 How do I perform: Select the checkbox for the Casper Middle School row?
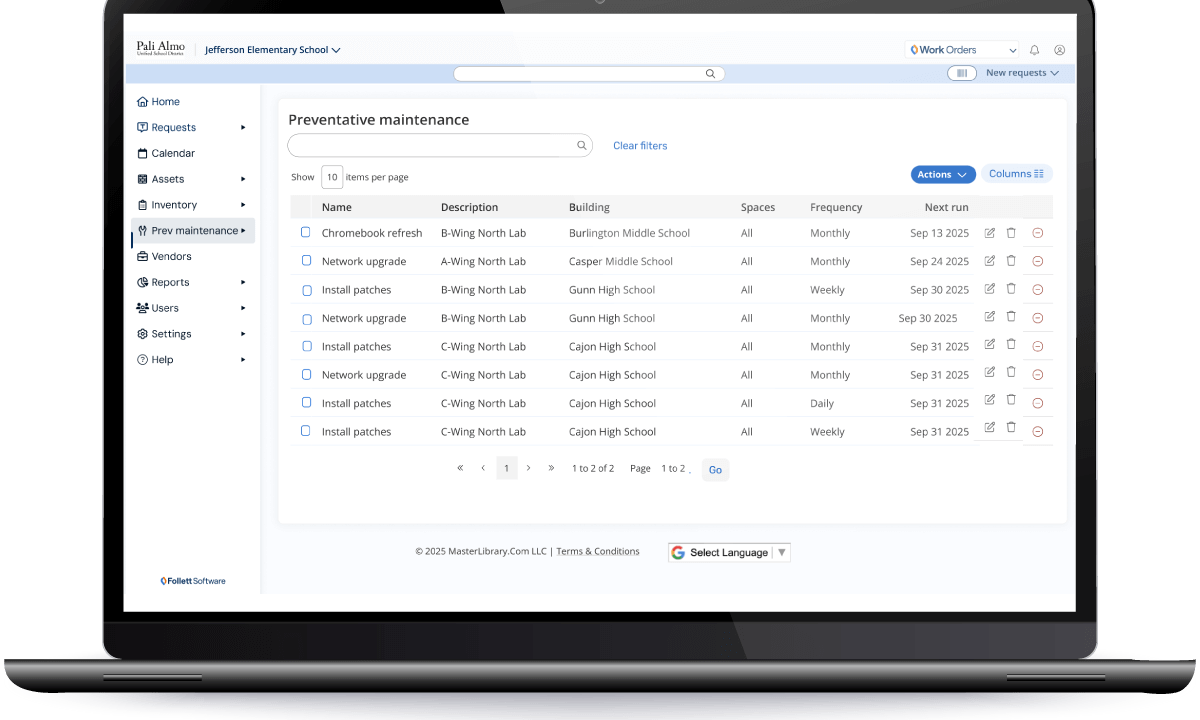[306, 261]
